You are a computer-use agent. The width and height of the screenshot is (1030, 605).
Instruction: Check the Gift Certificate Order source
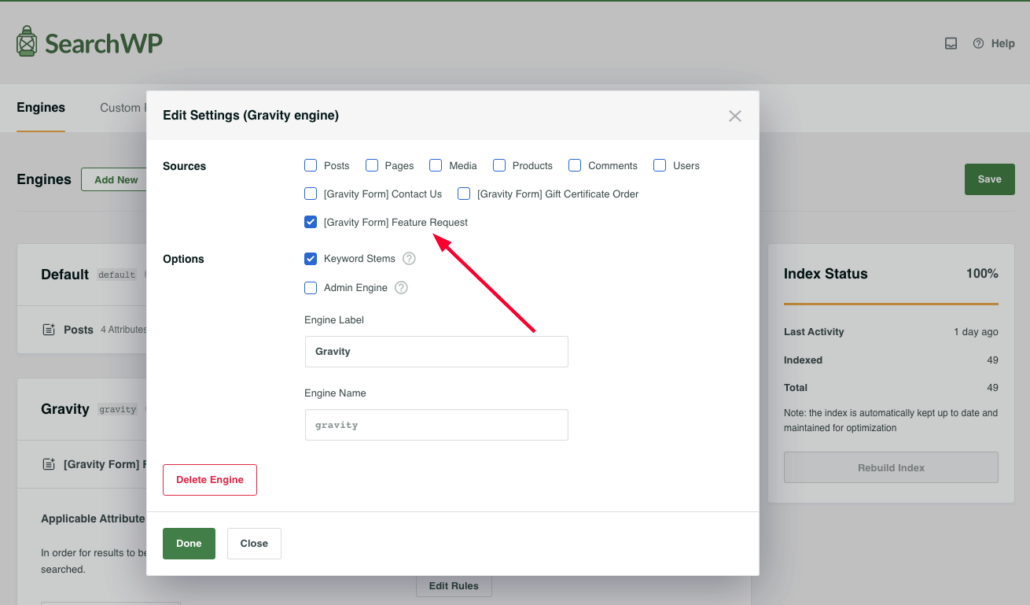(464, 194)
